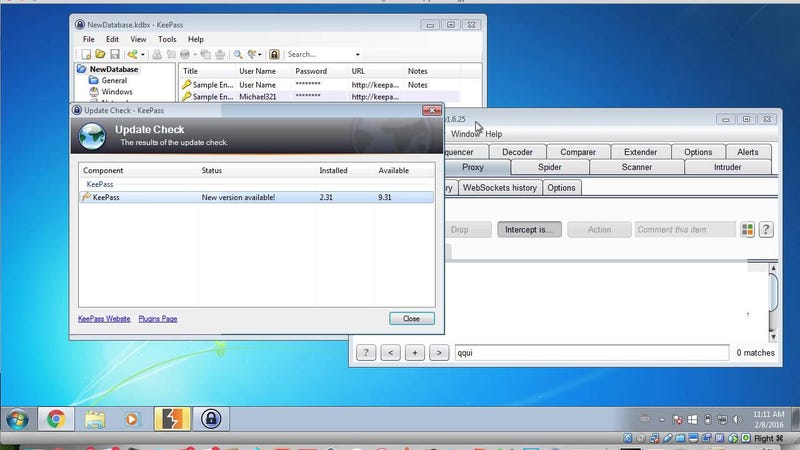The width and height of the screenshot is (800, 450).
Task: Open Windows Explorer from the taskbar
Action: (x=95, y=419)
